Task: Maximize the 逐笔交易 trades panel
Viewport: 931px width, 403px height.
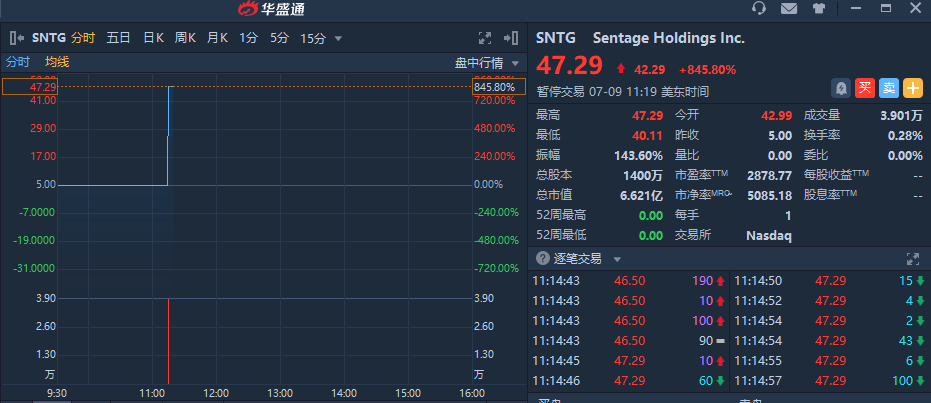Action: point(913,259)
